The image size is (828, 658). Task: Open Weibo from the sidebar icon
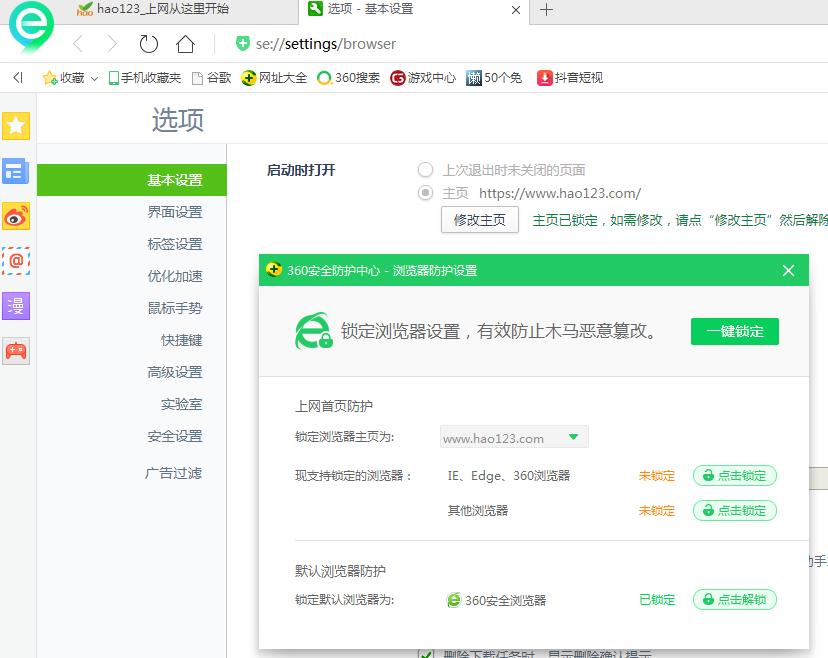point(16,216)
